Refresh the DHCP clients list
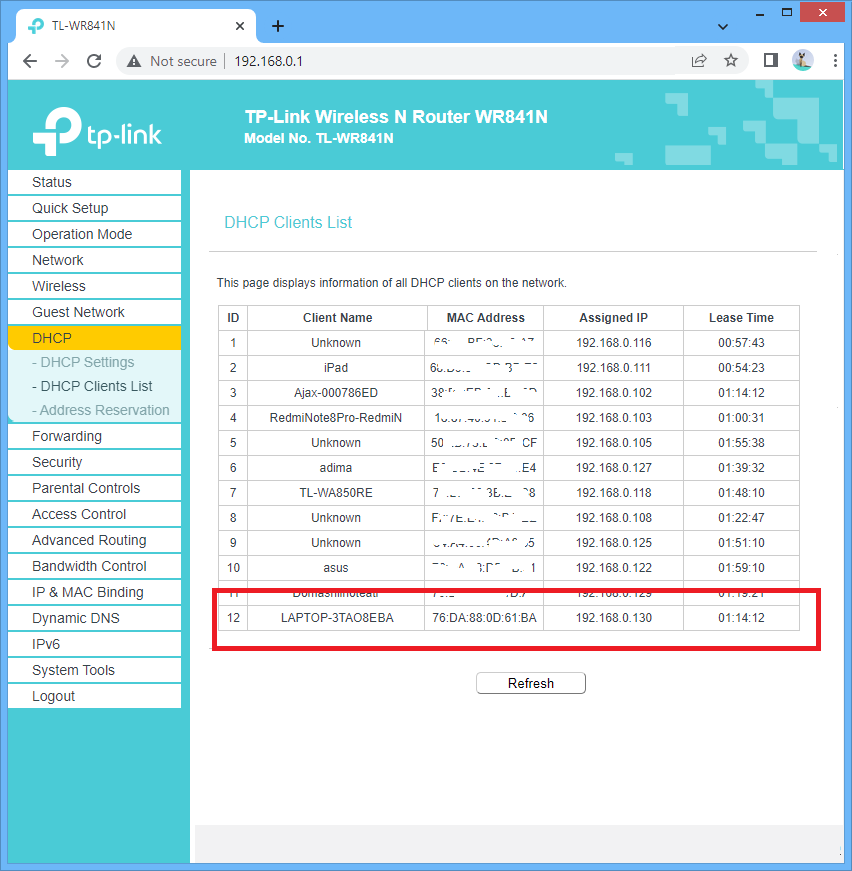852x871 pixels. (x=531, y=683)
